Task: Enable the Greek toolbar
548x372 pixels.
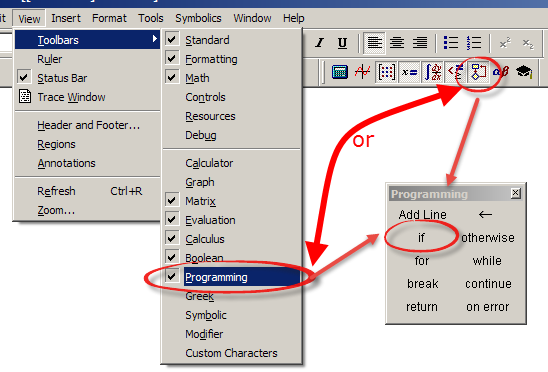Action: (x=231, y=296)
